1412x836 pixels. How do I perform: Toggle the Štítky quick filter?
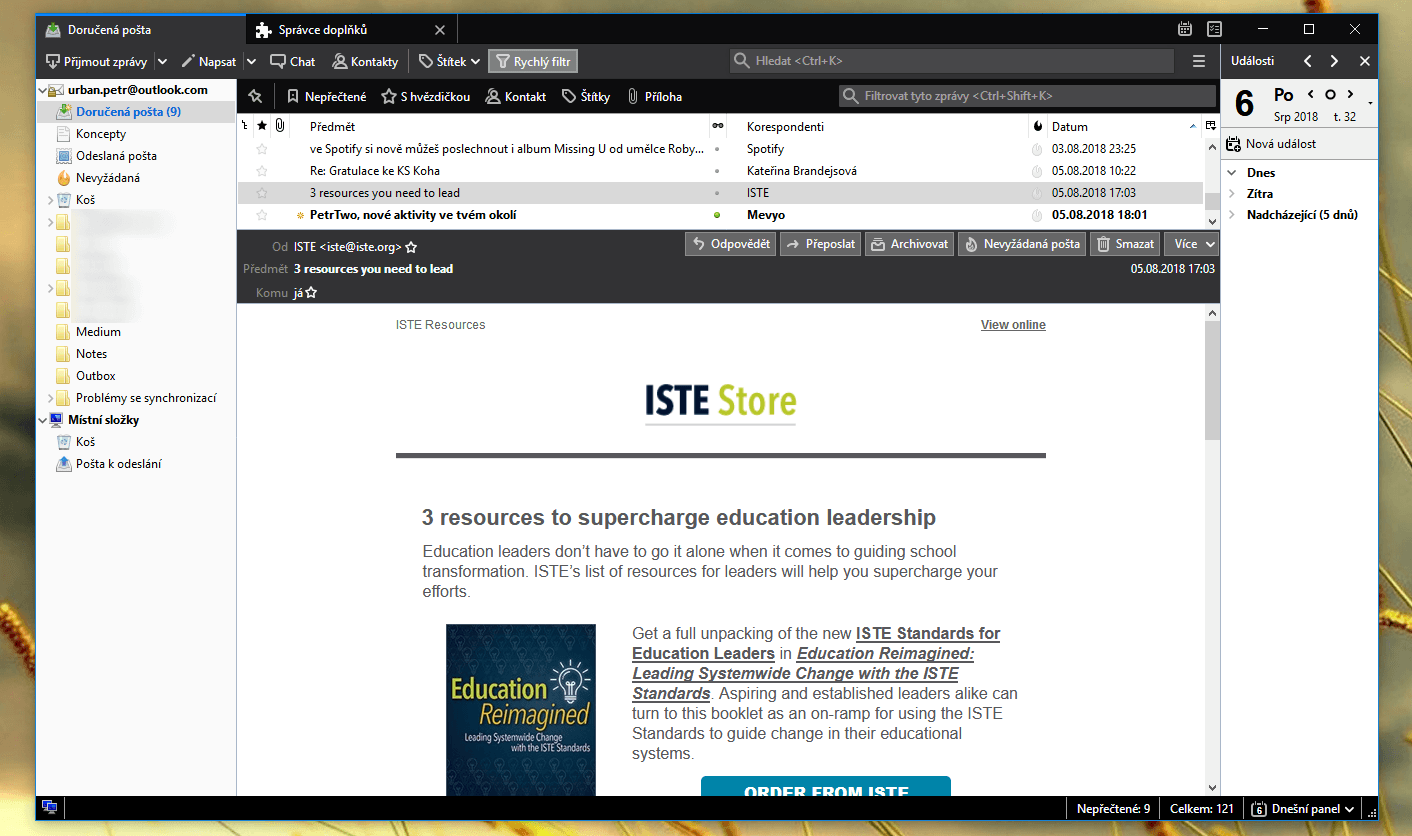click(586, 97)
